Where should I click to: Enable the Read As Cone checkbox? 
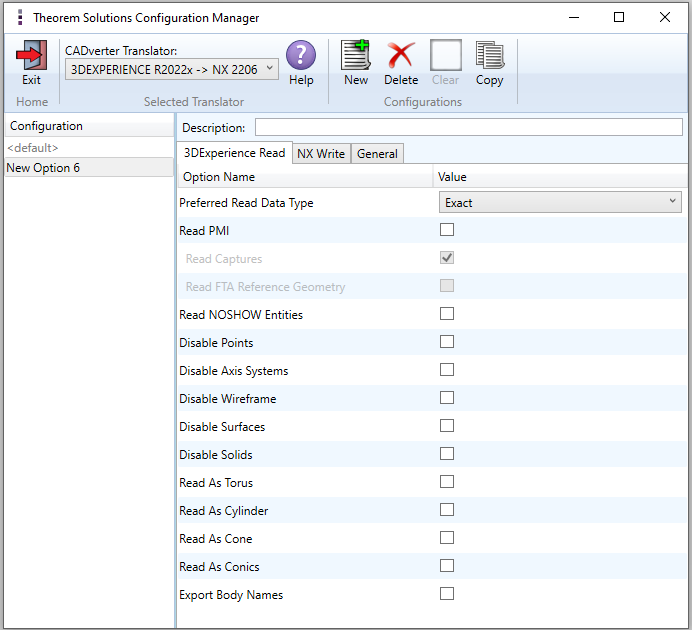coord(447,538)
